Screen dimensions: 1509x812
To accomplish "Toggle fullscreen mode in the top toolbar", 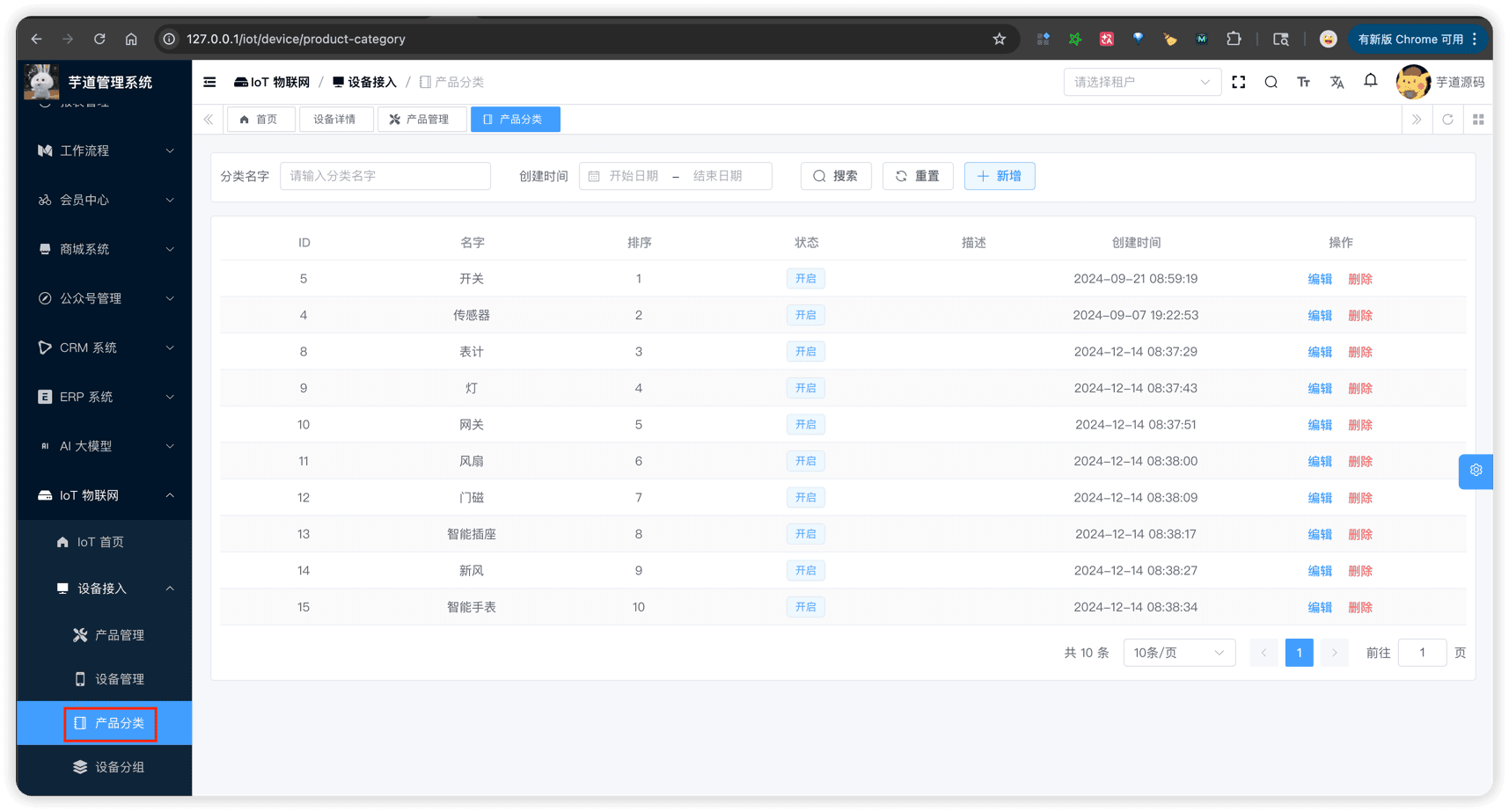I will click(x=1239, y=82).
